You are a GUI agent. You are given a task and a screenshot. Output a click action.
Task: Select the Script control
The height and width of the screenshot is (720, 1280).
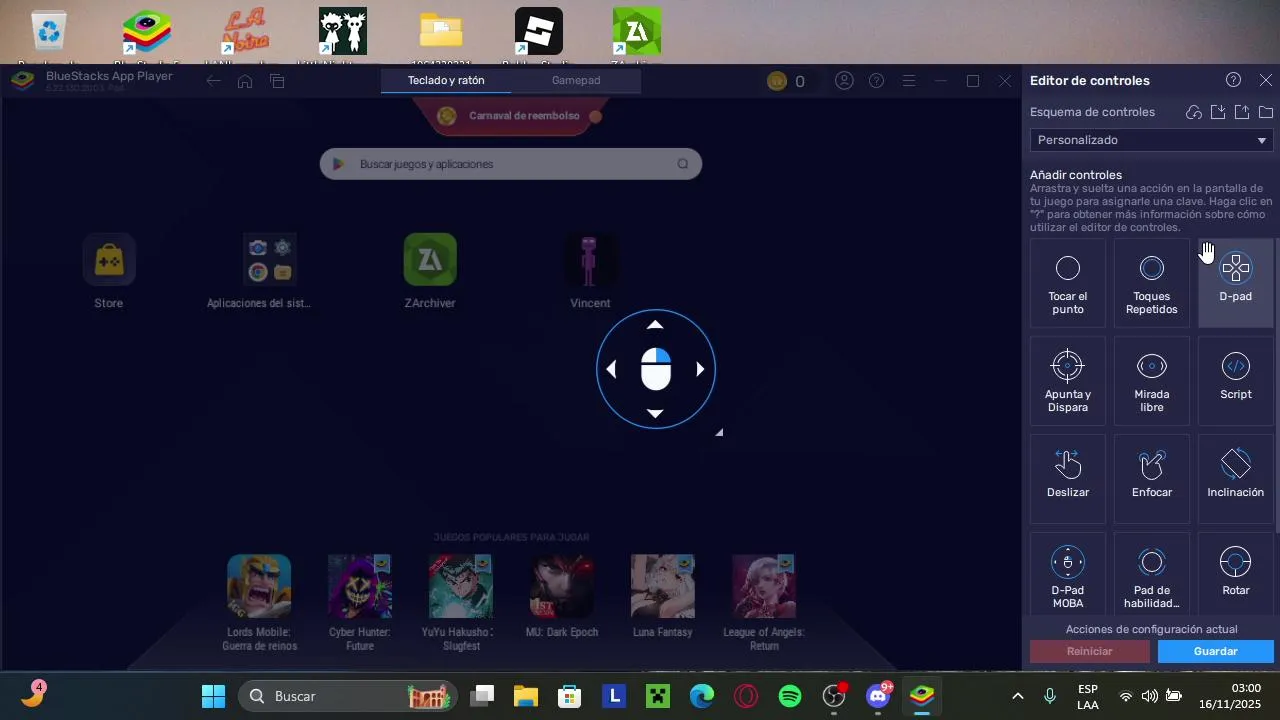pos(1236,381)
